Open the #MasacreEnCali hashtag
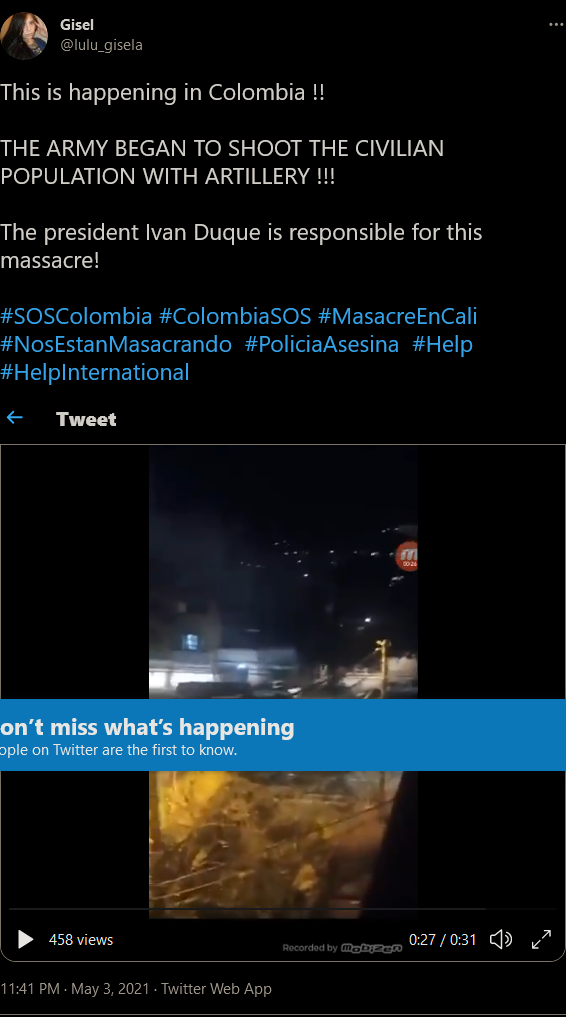This screenshot has width=566, height=1017. click(x=397, y=317)
